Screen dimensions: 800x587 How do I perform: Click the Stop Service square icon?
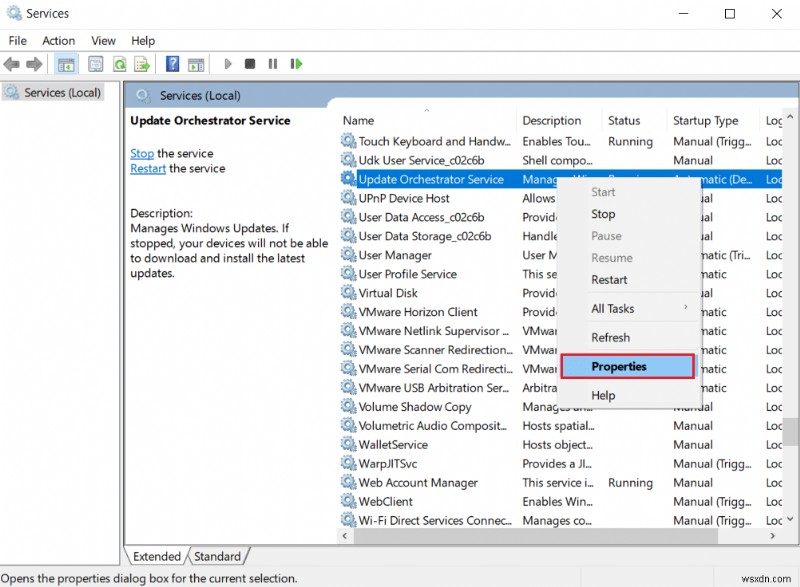250,63
